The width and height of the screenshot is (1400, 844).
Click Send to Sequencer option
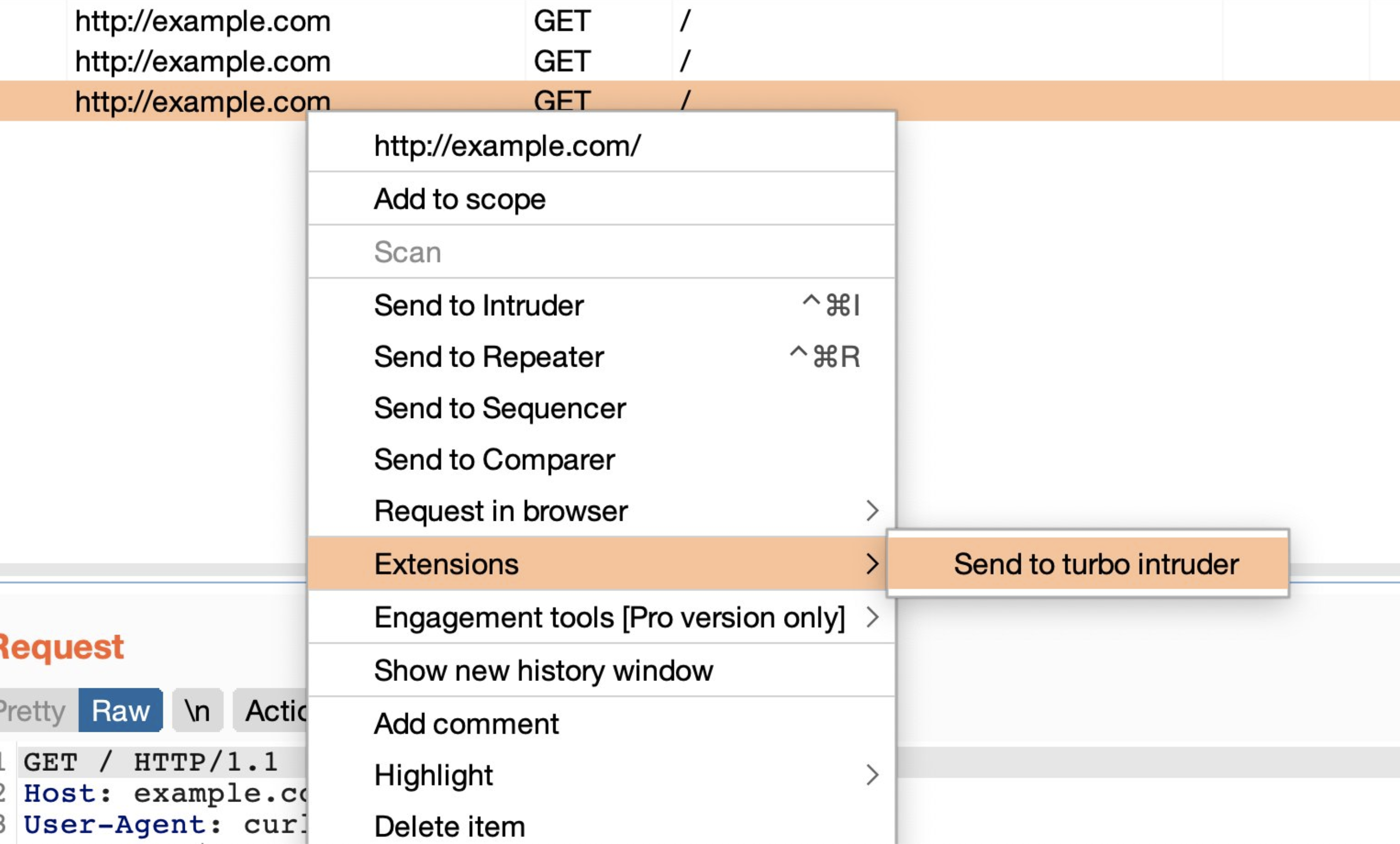pos(500,408)
